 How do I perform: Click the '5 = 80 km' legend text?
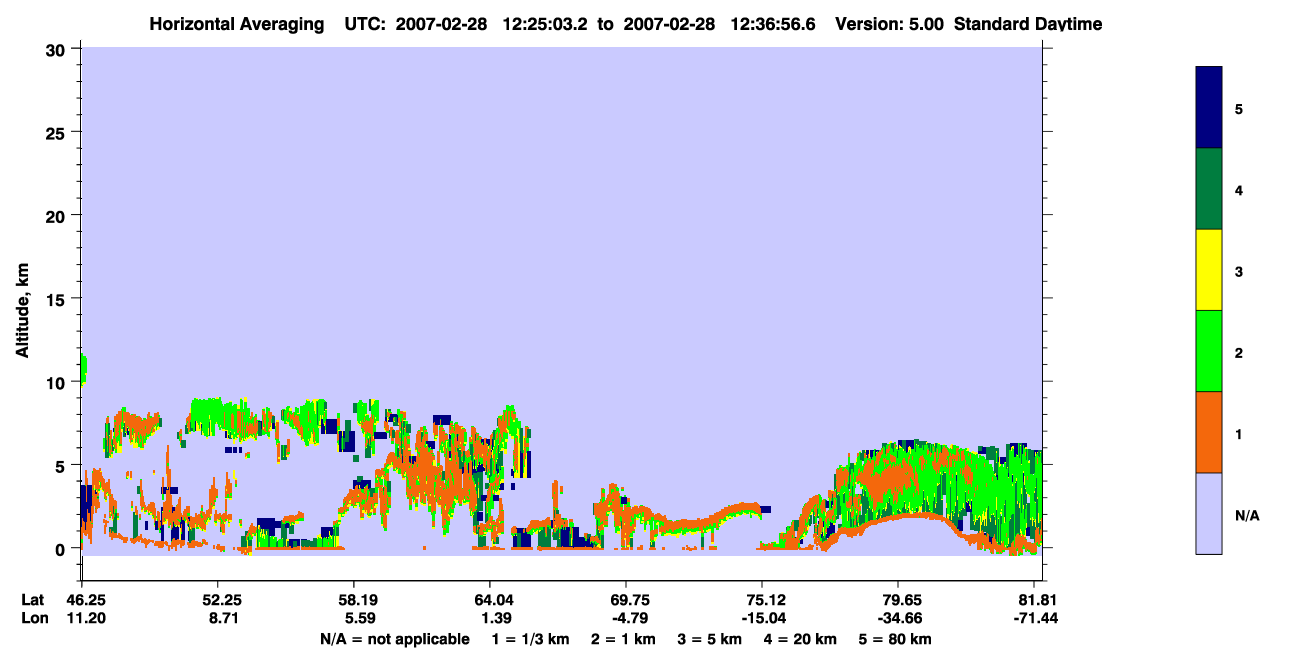click(896, 638)
